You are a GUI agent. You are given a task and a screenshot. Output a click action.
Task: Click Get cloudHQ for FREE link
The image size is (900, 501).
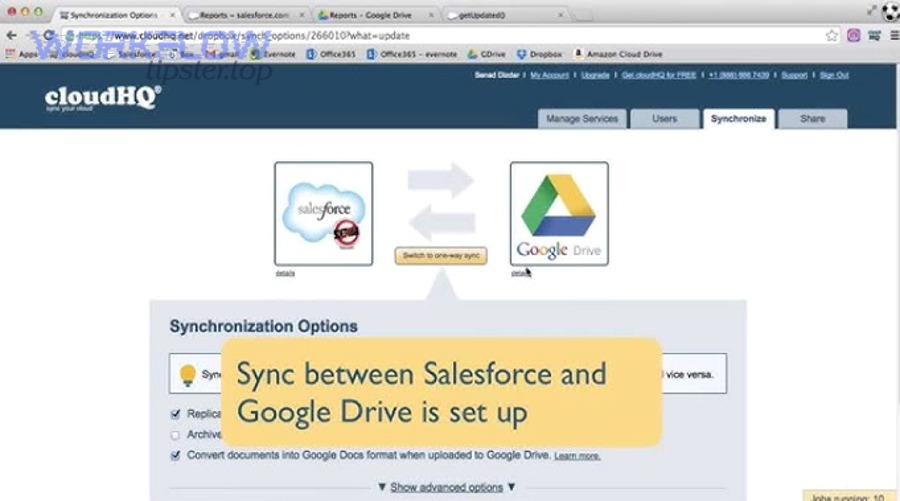[x=659, y=75]
